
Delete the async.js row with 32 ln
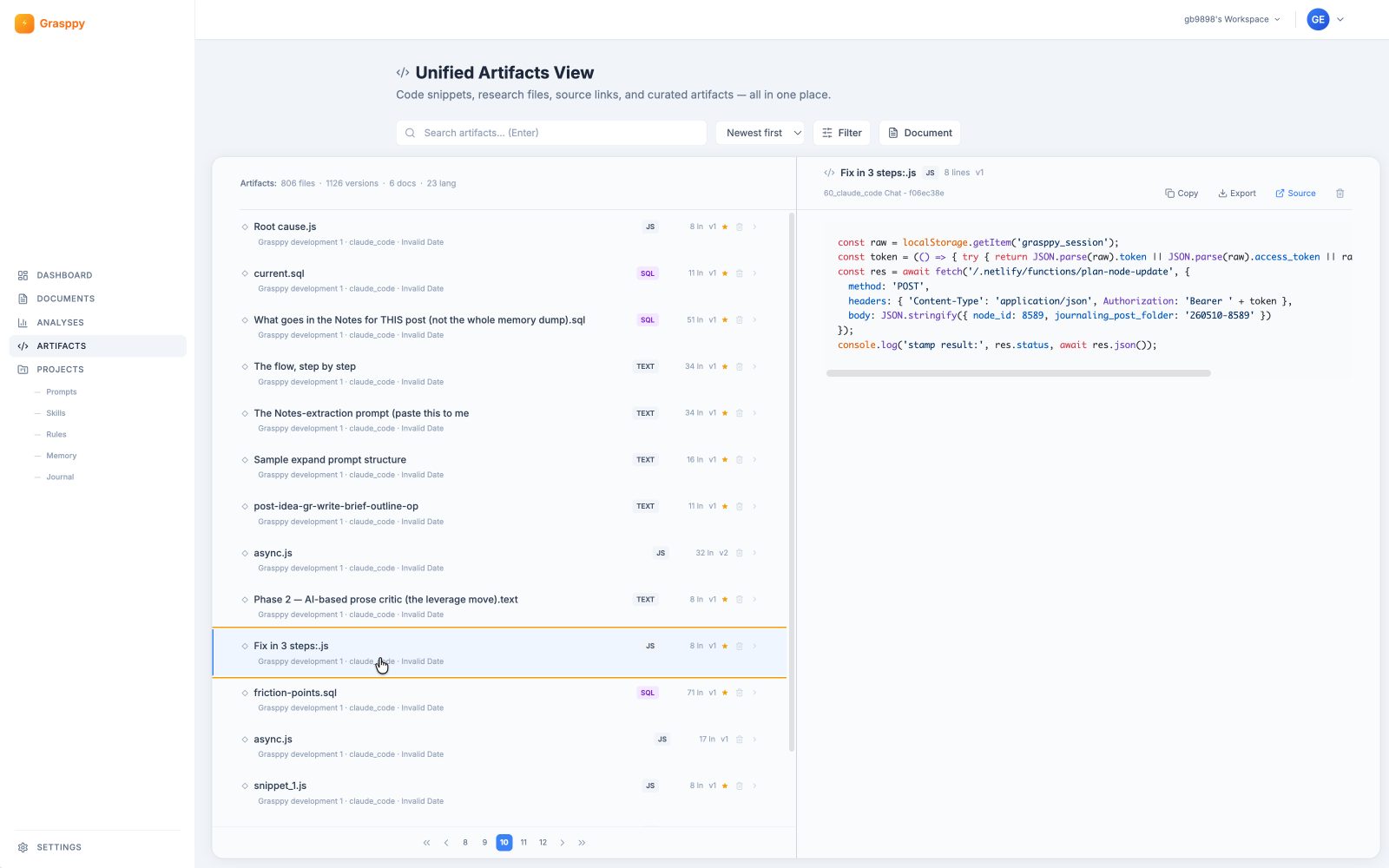[740, 553]
